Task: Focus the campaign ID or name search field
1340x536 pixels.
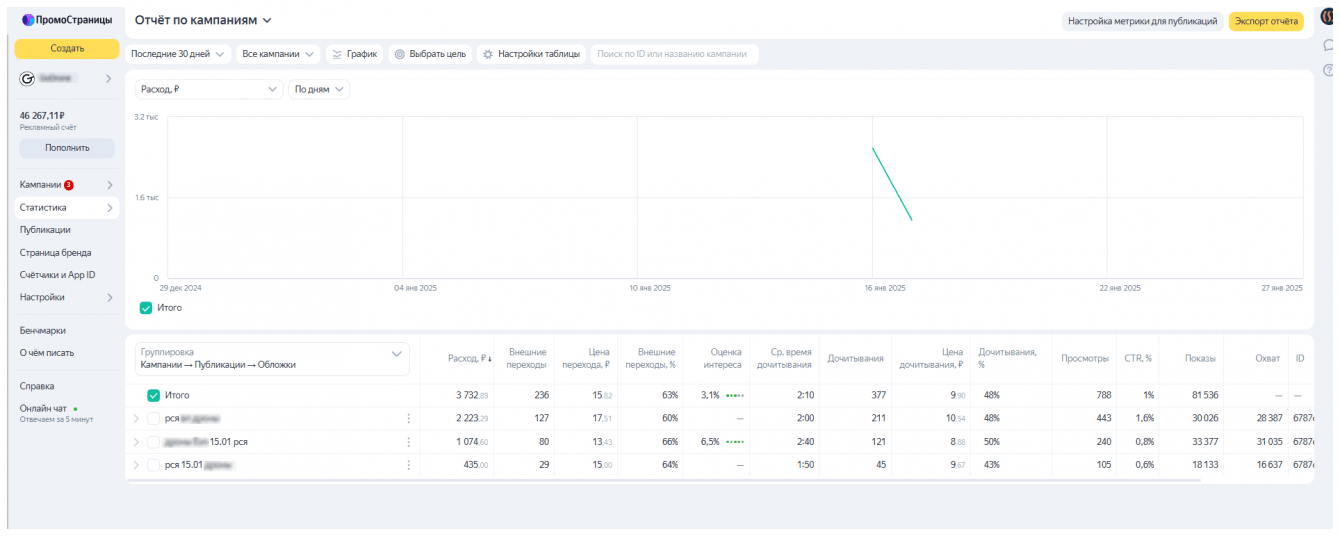Action: [x=675, y=54]
